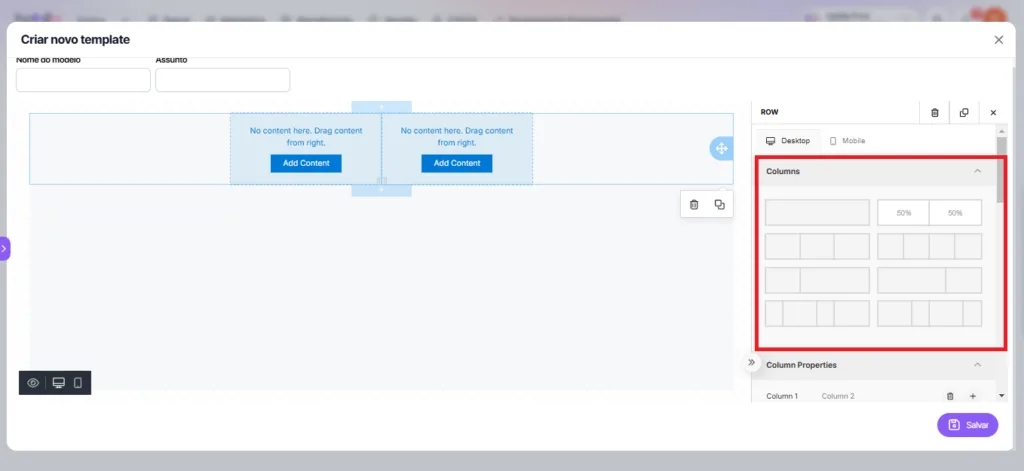This screenshot has width=1024, height=471.
Task: Delete the row using ROW panel trash icon
Action: click(x=934, y=112)
